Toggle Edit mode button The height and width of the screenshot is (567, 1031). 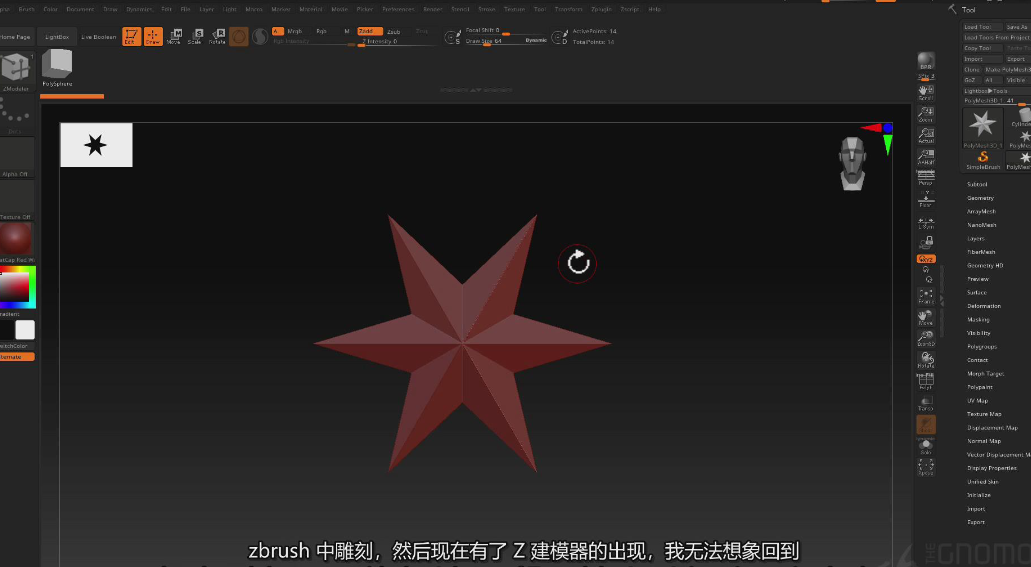coord(131,36)
